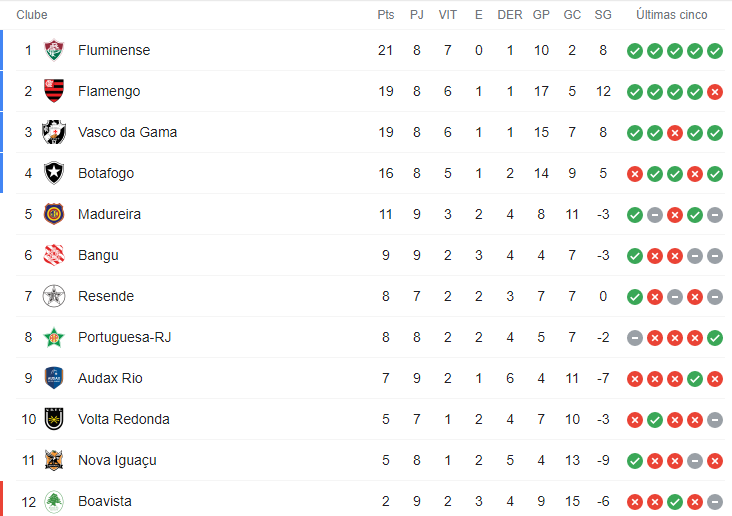The width and height of the screenshot is (732, 516).
Task: Click the SG column header
Action: [x=603, y=15]
